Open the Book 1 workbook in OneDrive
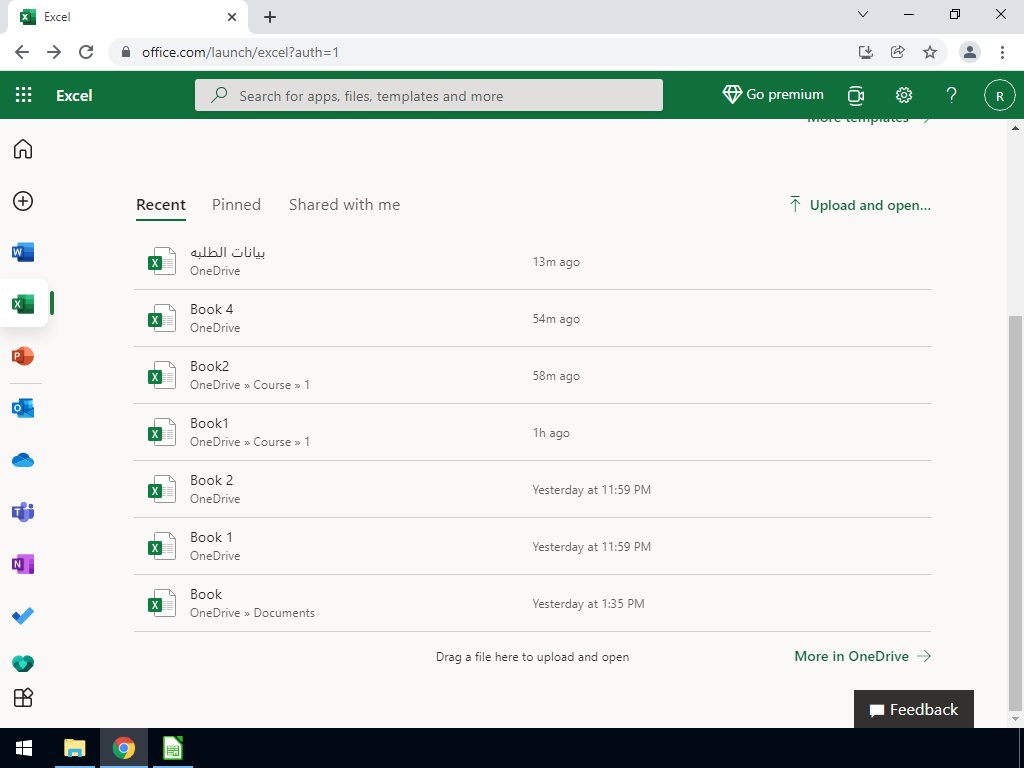 pos(532,546)
